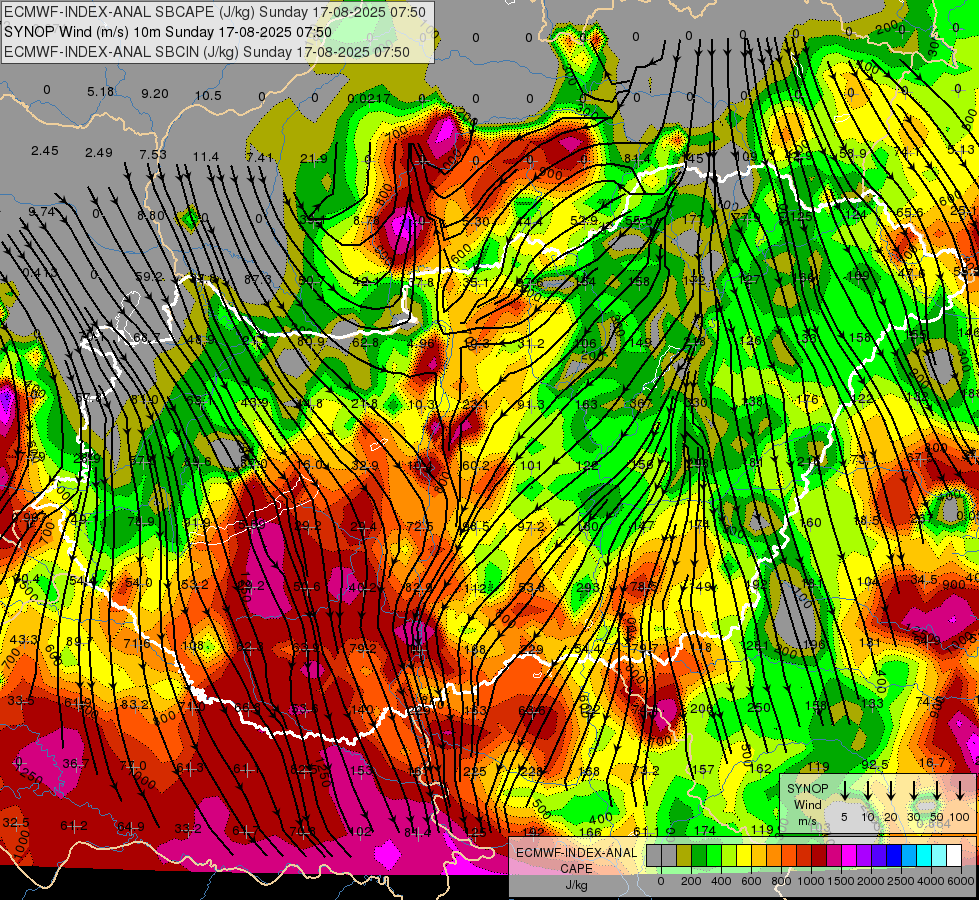The image size is (979, 900).
Task: Click the map value 8.80
Action: click(150, 215)
